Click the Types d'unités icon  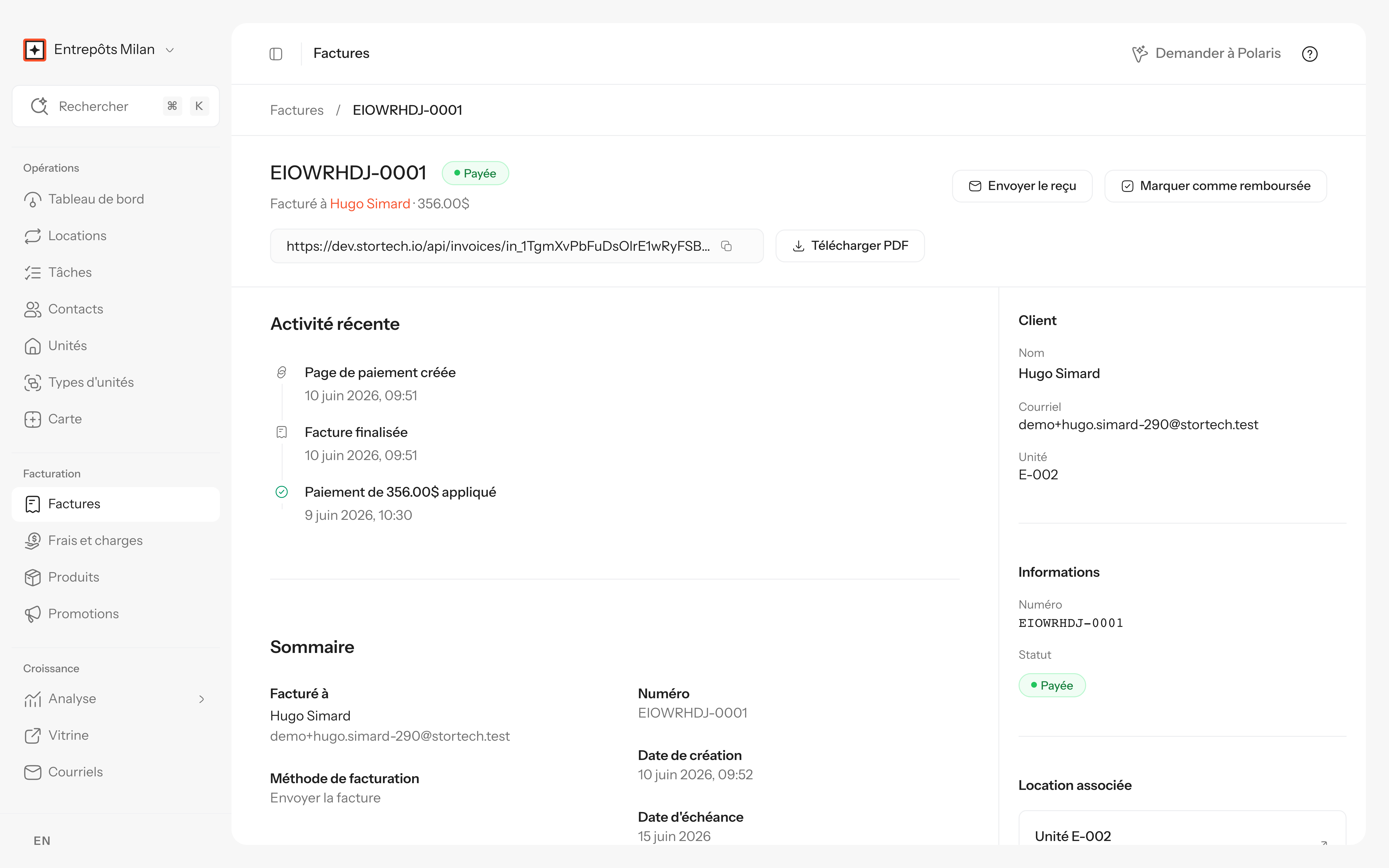(x=33, y=383)
